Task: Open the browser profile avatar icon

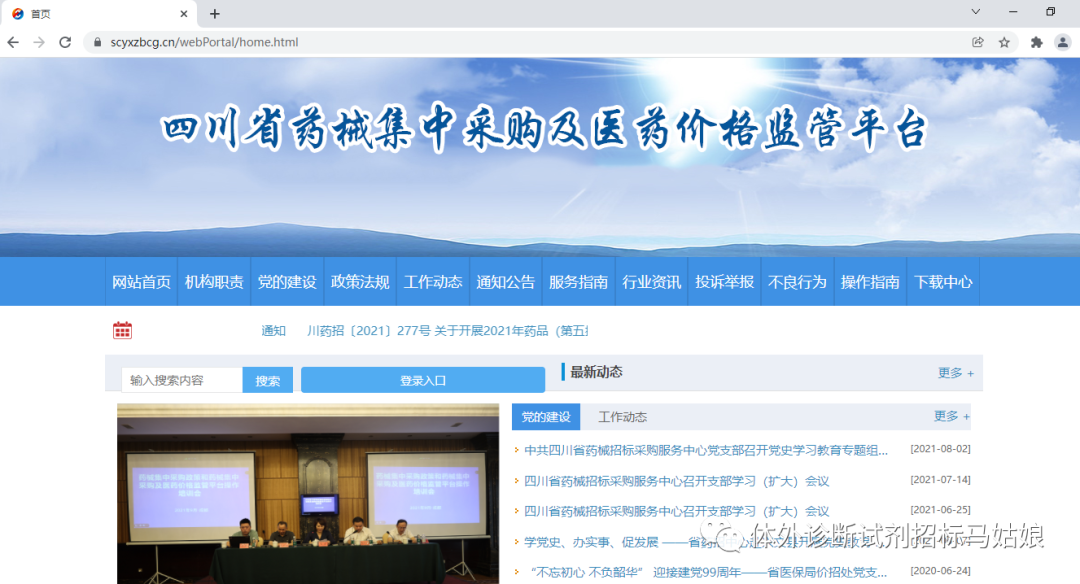Action: point(1062,42)
